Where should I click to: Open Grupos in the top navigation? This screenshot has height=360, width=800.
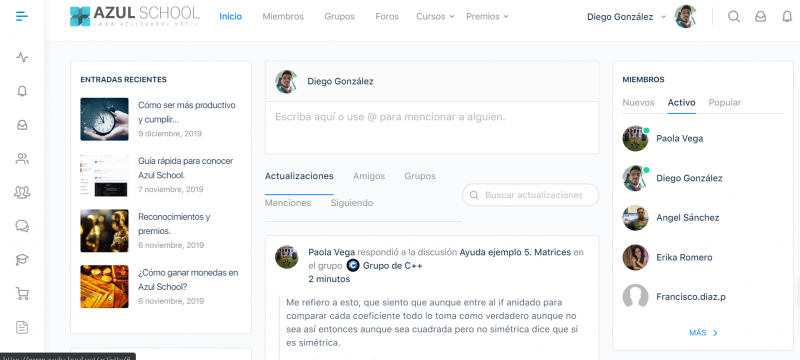(339, 16)
